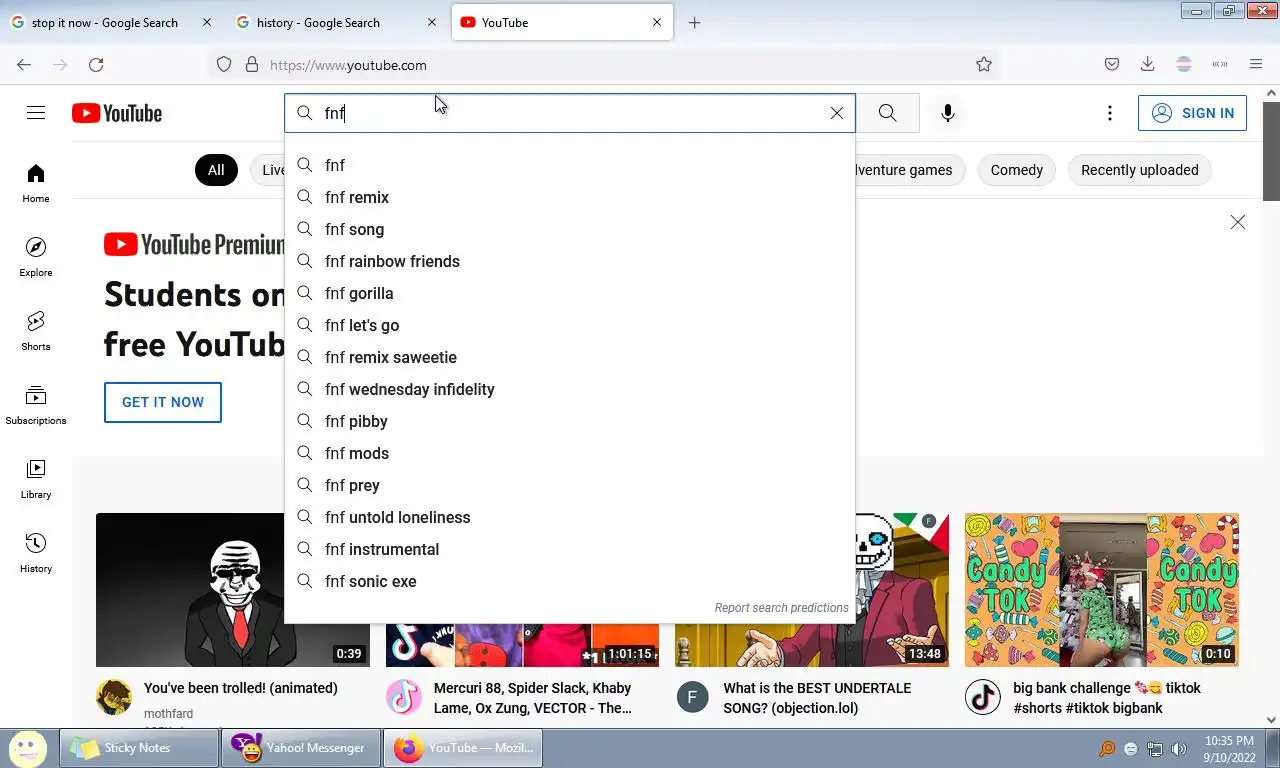
Task: Click the YouTube logo
Action: [117, 113]
